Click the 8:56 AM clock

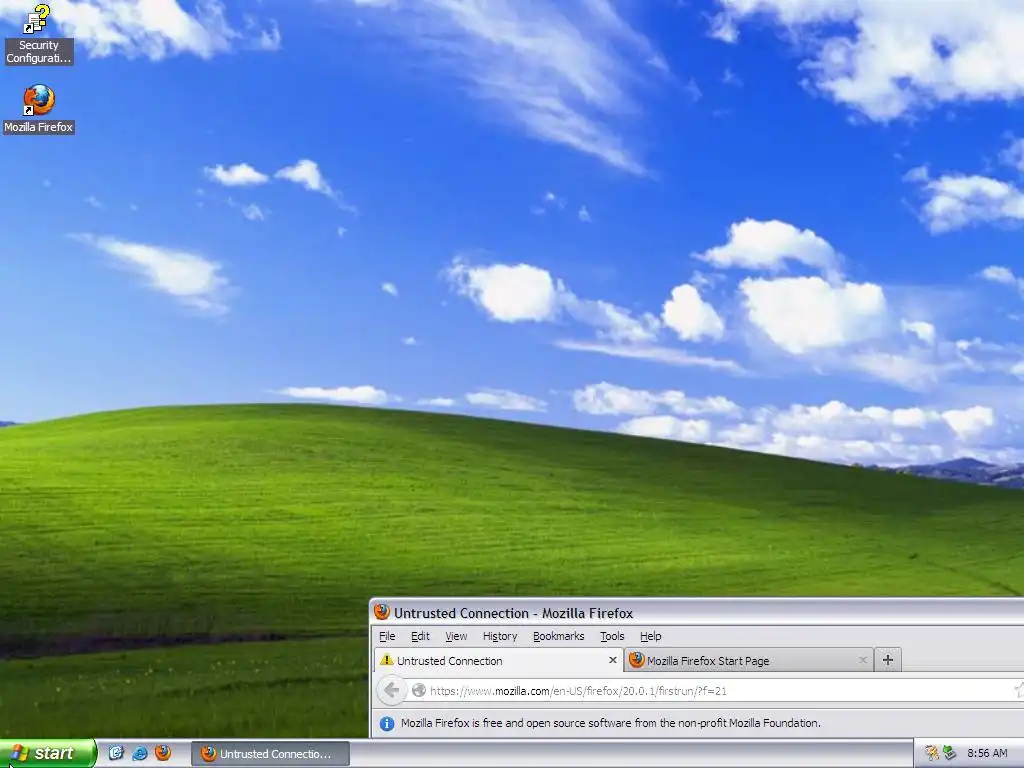pos(987,754)
